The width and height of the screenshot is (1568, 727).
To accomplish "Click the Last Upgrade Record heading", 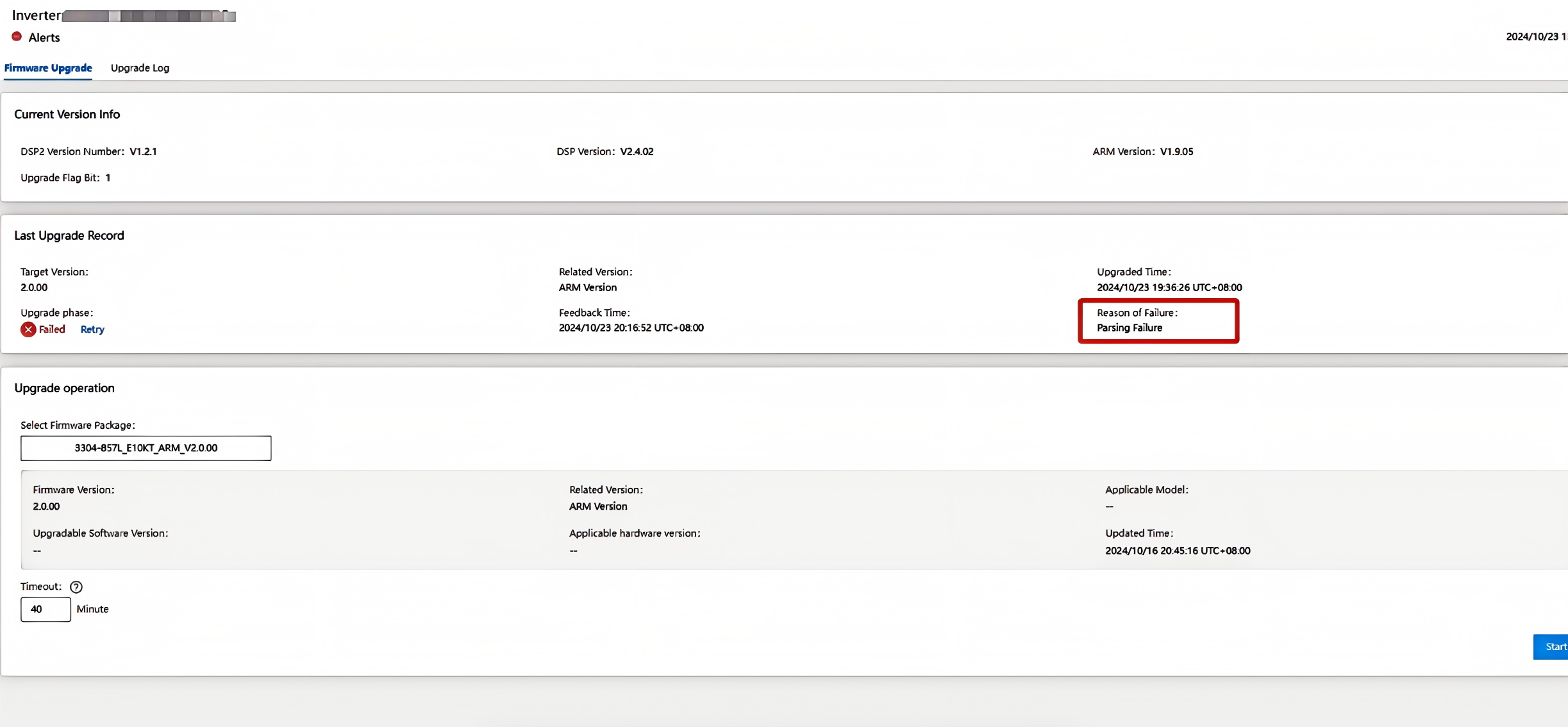I will pos(69,235).
